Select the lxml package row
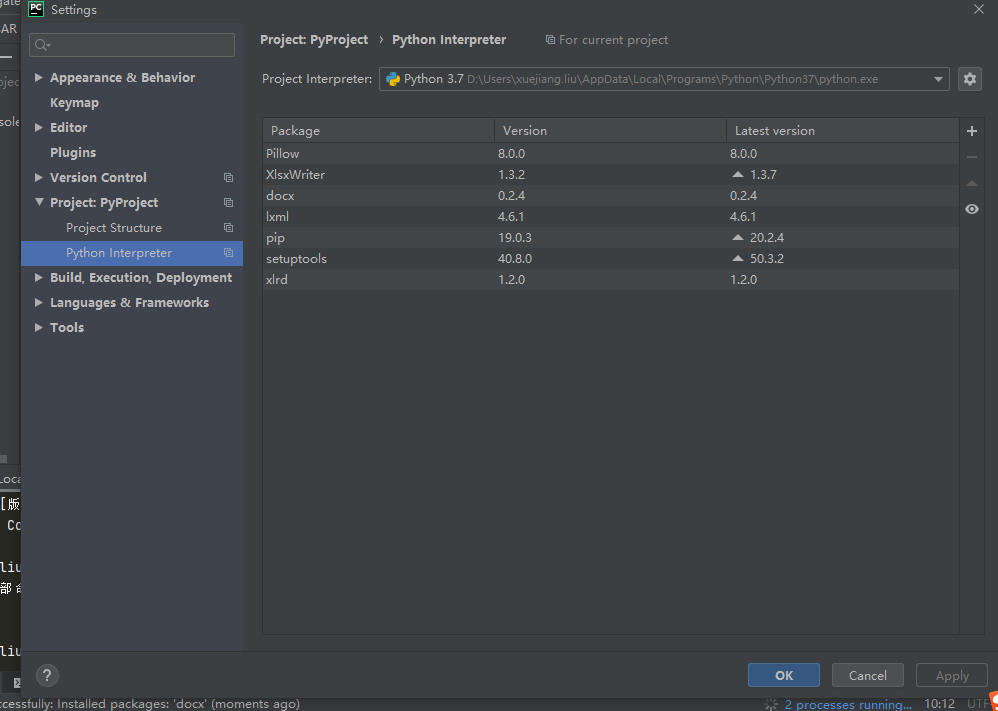 (x=611, y=216)
